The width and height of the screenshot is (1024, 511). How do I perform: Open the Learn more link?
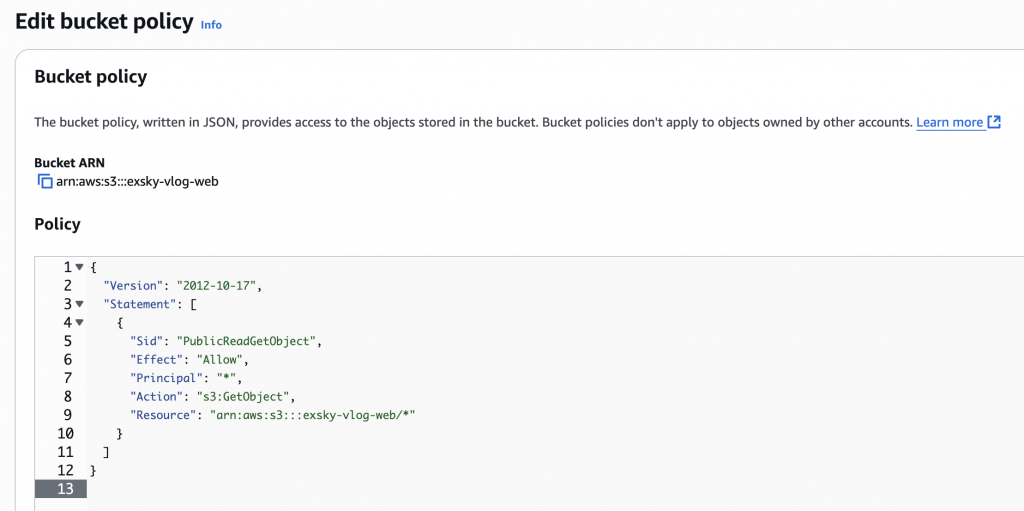(x=949, y=122)
